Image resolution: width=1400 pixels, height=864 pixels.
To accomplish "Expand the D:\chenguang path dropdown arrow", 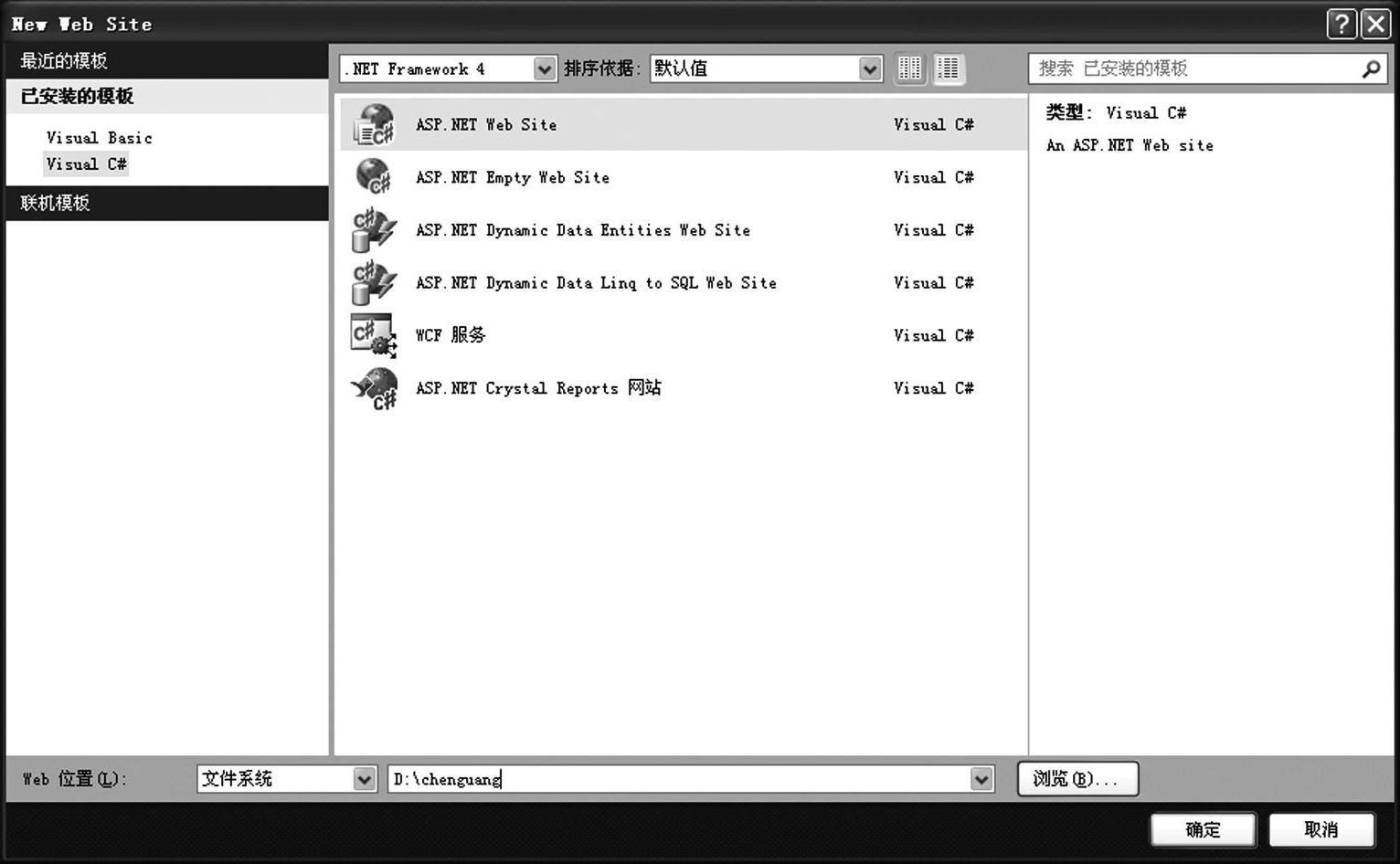I will [x=981, y=779].
